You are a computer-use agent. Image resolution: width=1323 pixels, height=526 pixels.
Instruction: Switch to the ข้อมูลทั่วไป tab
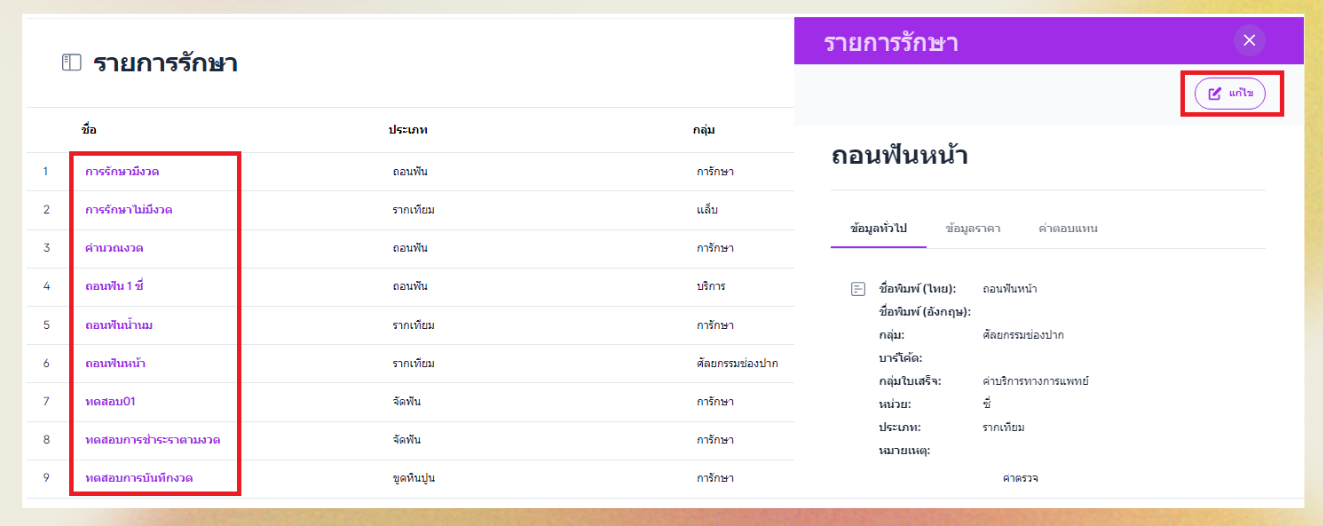click(878, 228)
